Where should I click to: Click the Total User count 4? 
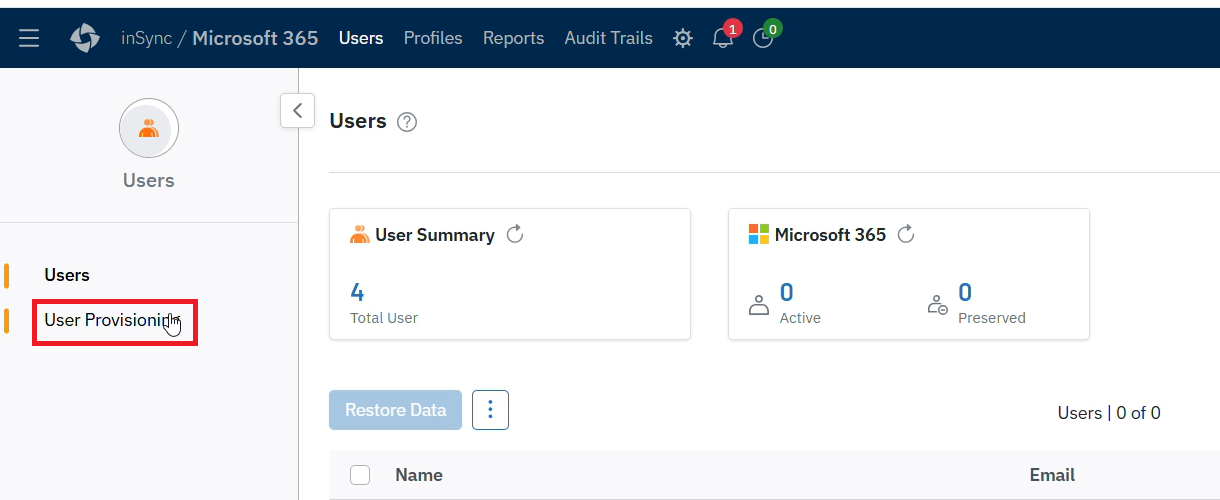click(x=357, y=292)
